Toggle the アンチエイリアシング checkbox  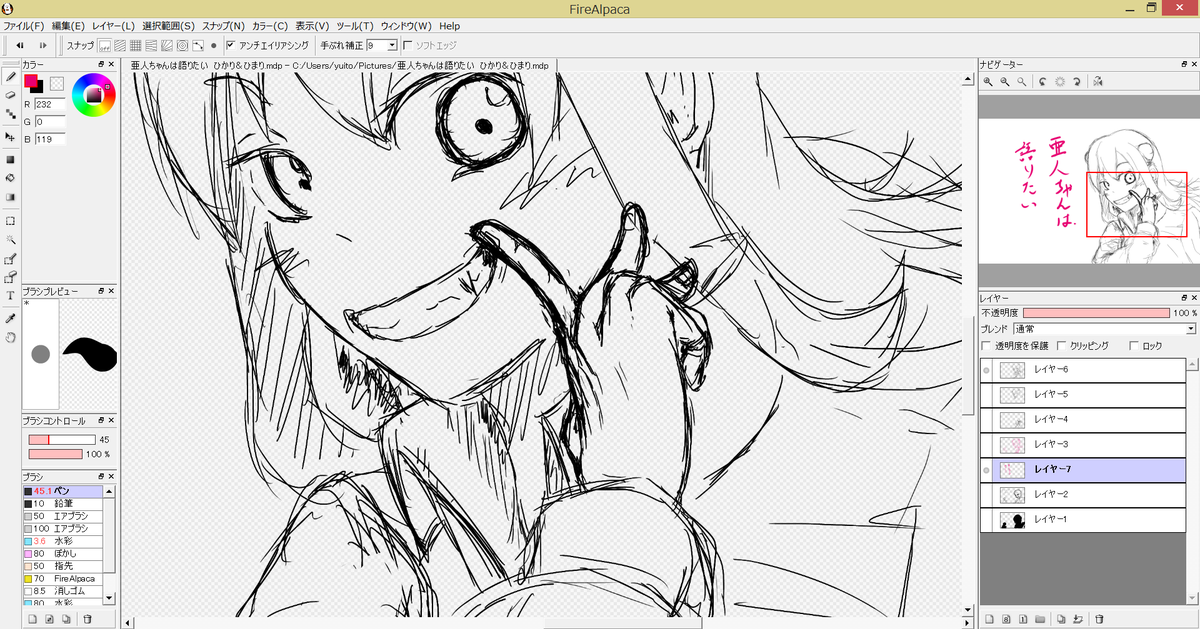click(231, 45)
